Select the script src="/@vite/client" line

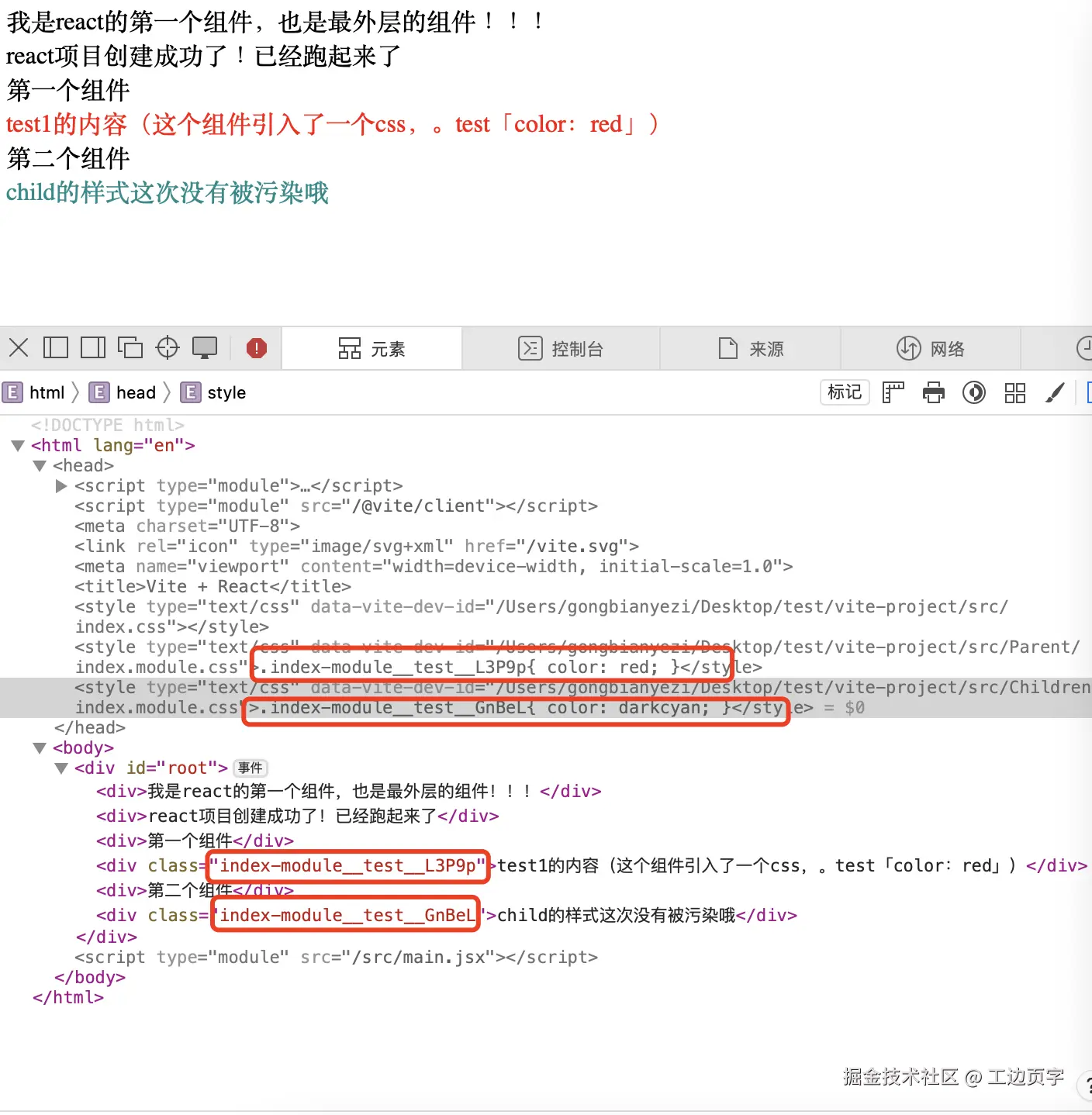click(x=336, y=506)
